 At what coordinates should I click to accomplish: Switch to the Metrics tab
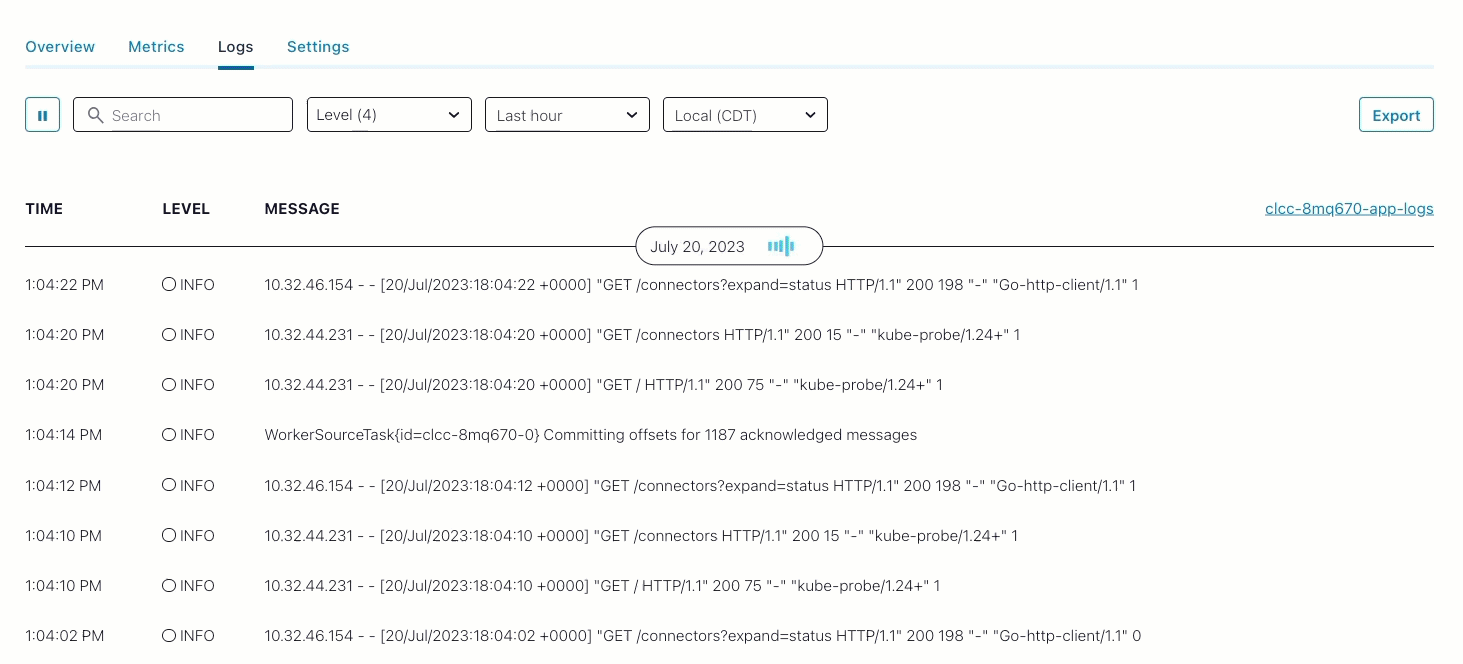point(156,46)
